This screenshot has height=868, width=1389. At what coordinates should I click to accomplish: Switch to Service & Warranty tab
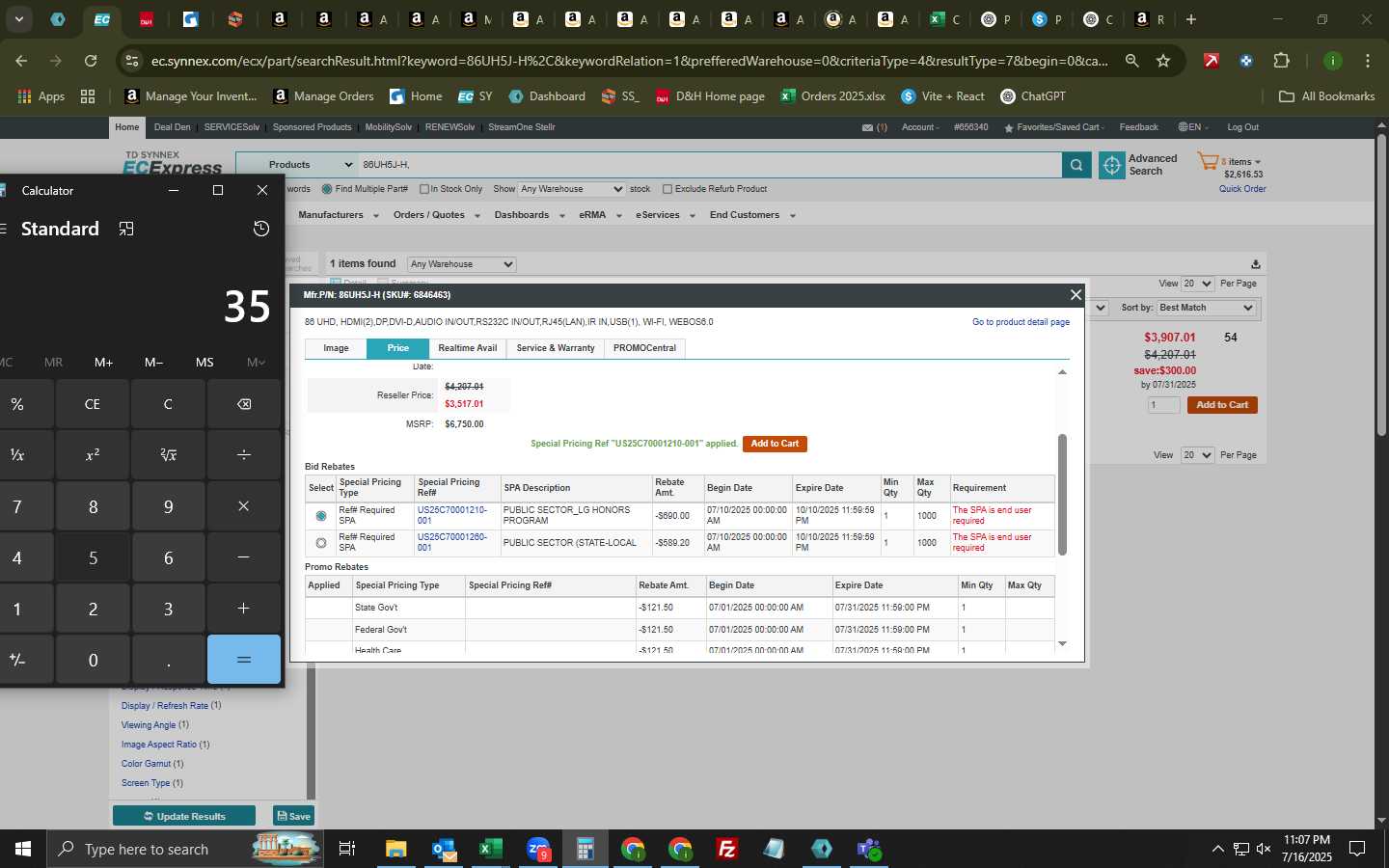[556, 348]
